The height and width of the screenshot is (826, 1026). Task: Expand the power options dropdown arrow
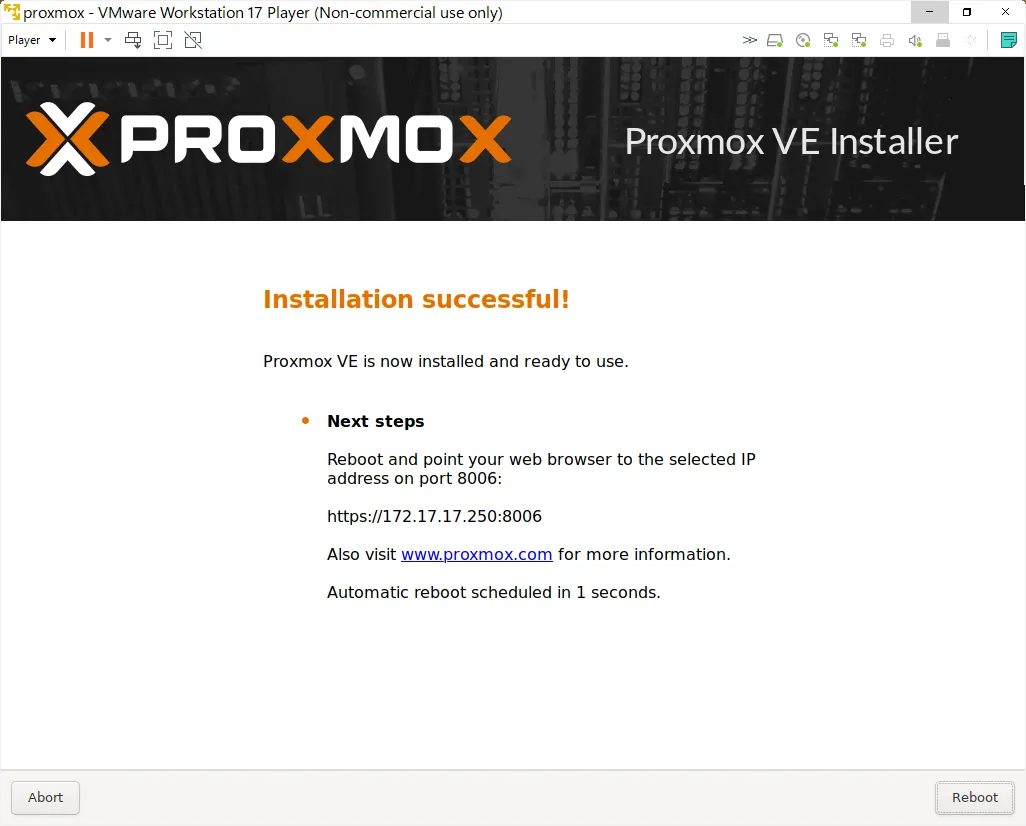click(108, 40)
